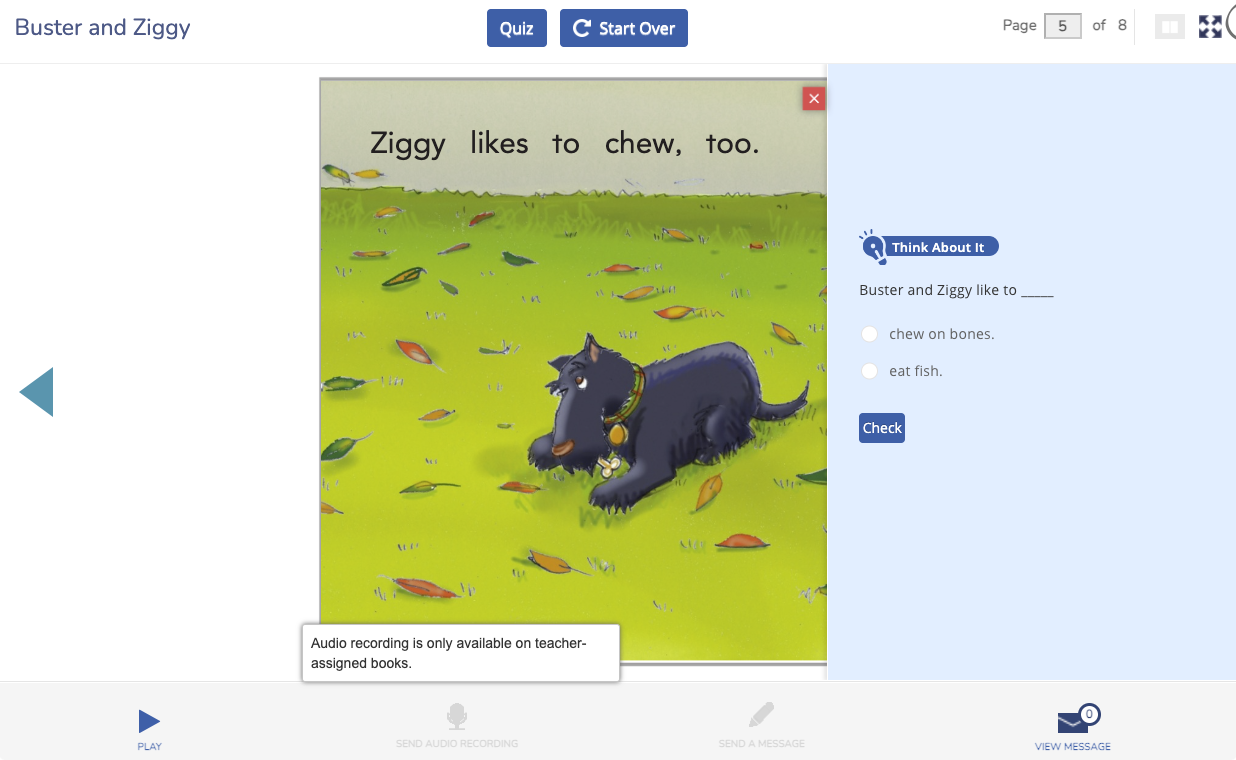Click the audio recording tooltip message

point(461,653)
